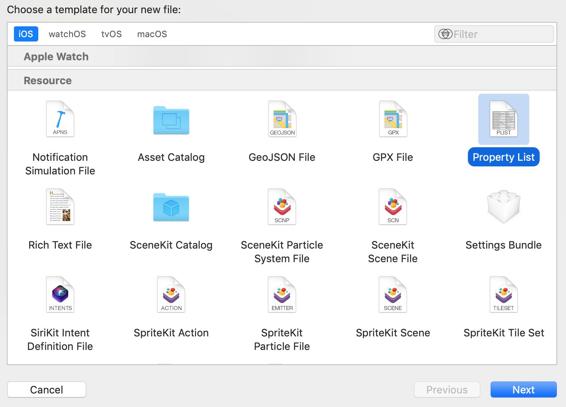Switch to the macOS platform tab
This screenshot has height=407, width=566.
click(x=152, y=34)
